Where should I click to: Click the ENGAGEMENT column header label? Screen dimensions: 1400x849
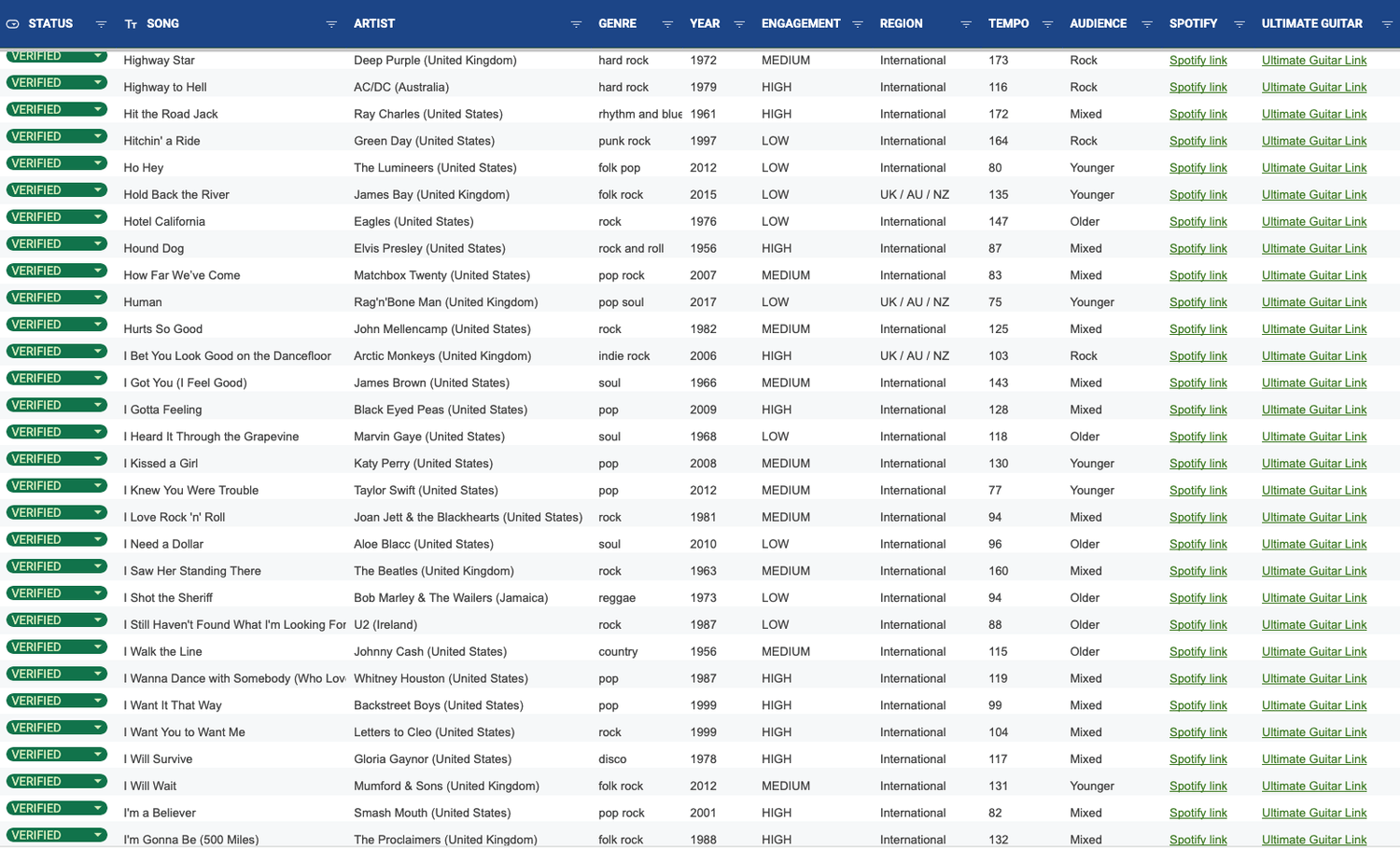[x=801, y=24]
